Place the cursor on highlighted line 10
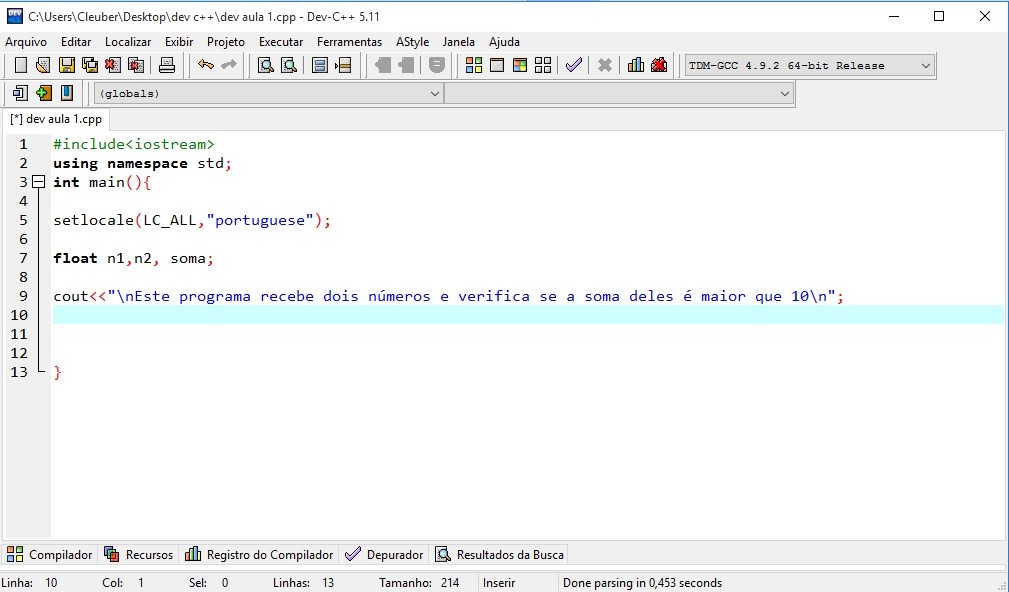This screenshot has width=1009, height=592. pos(300,315)
